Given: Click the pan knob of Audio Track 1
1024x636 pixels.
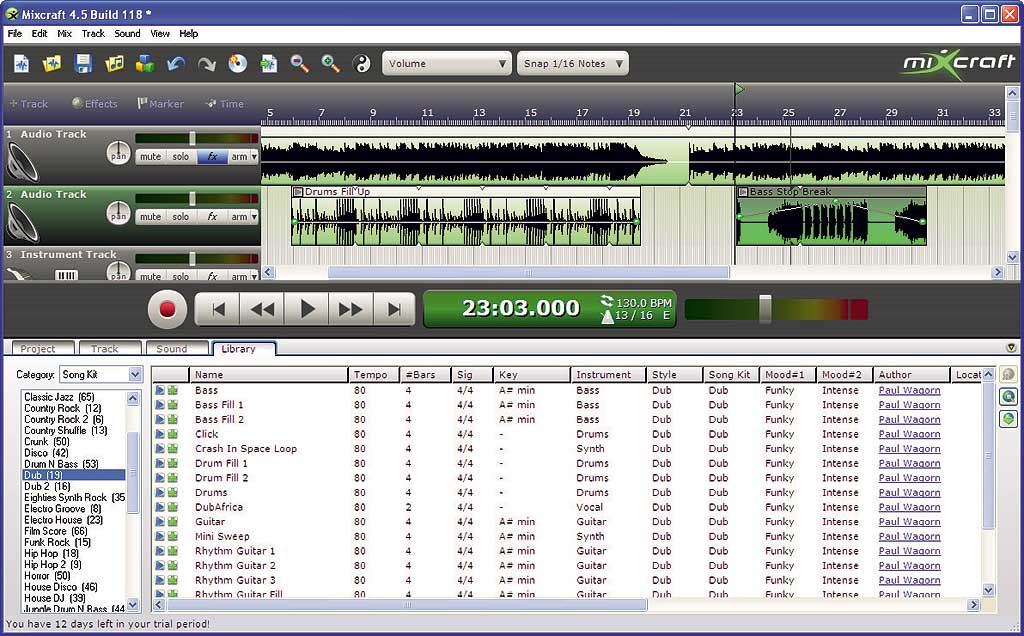Looking at the screenshot, I should (118, 153).
